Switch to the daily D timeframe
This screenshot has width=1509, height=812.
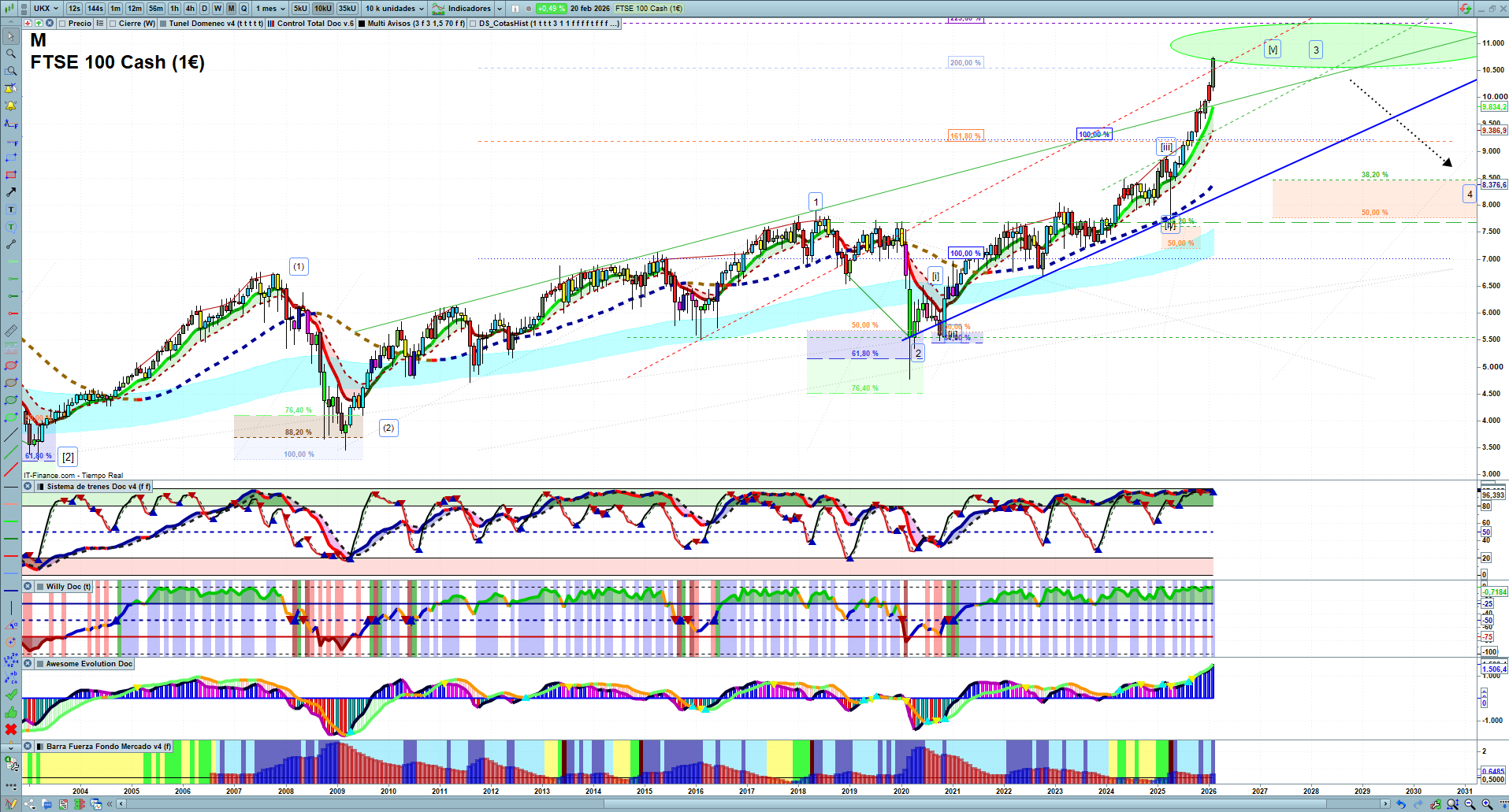pos(204,9)
